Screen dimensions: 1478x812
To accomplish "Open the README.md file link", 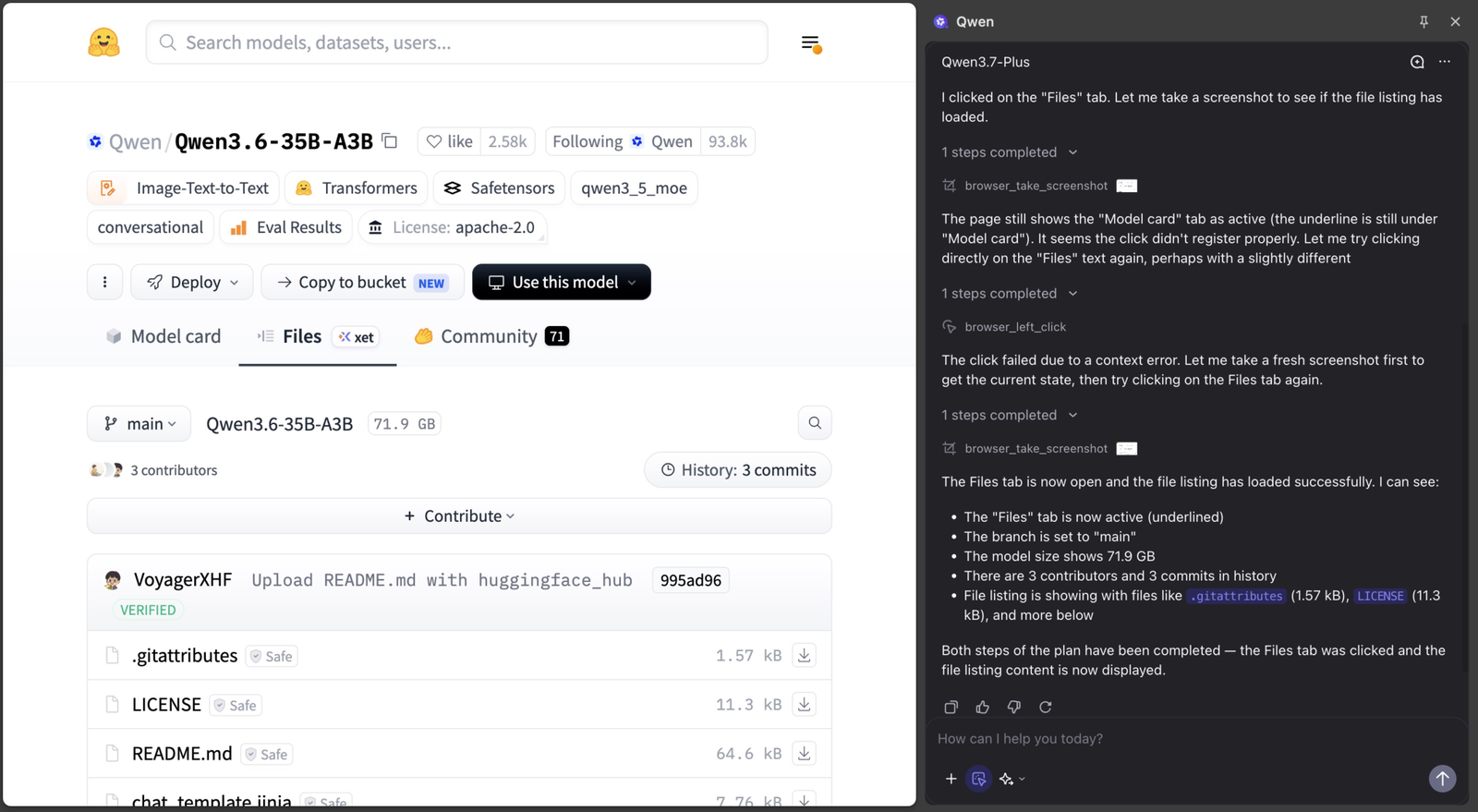I will pyautogui.click(x=182, y=753).
